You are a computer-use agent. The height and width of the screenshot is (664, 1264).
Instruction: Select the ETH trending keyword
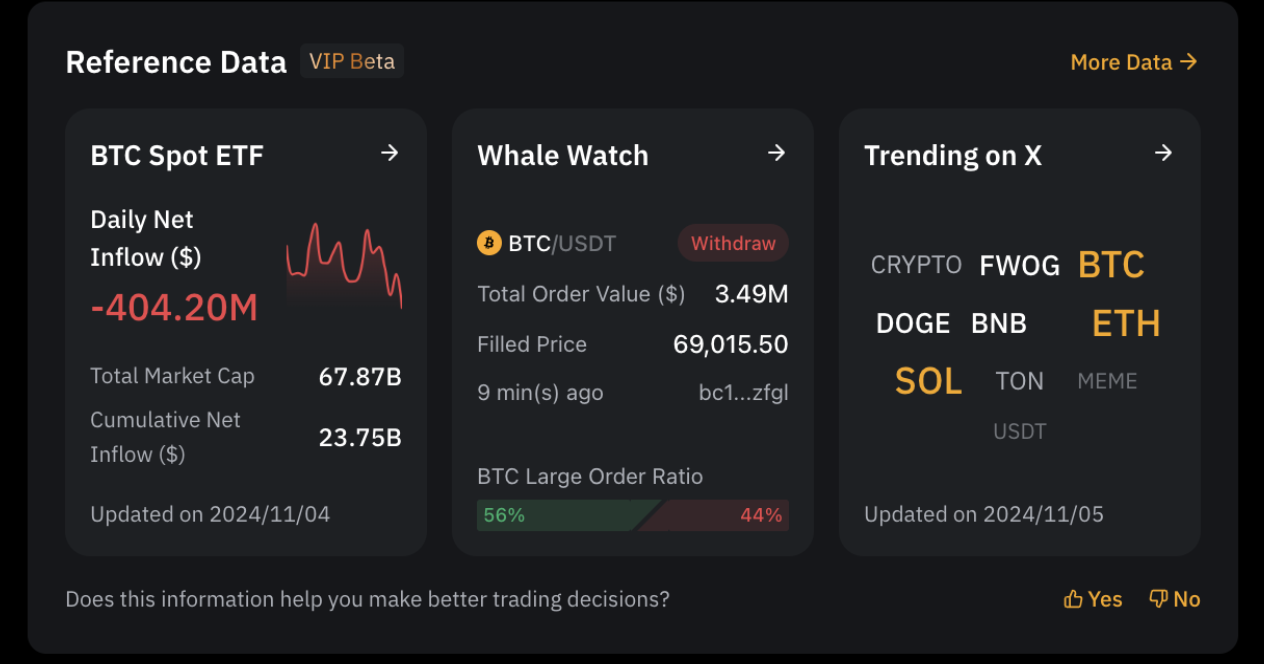tap(1126, 323)
